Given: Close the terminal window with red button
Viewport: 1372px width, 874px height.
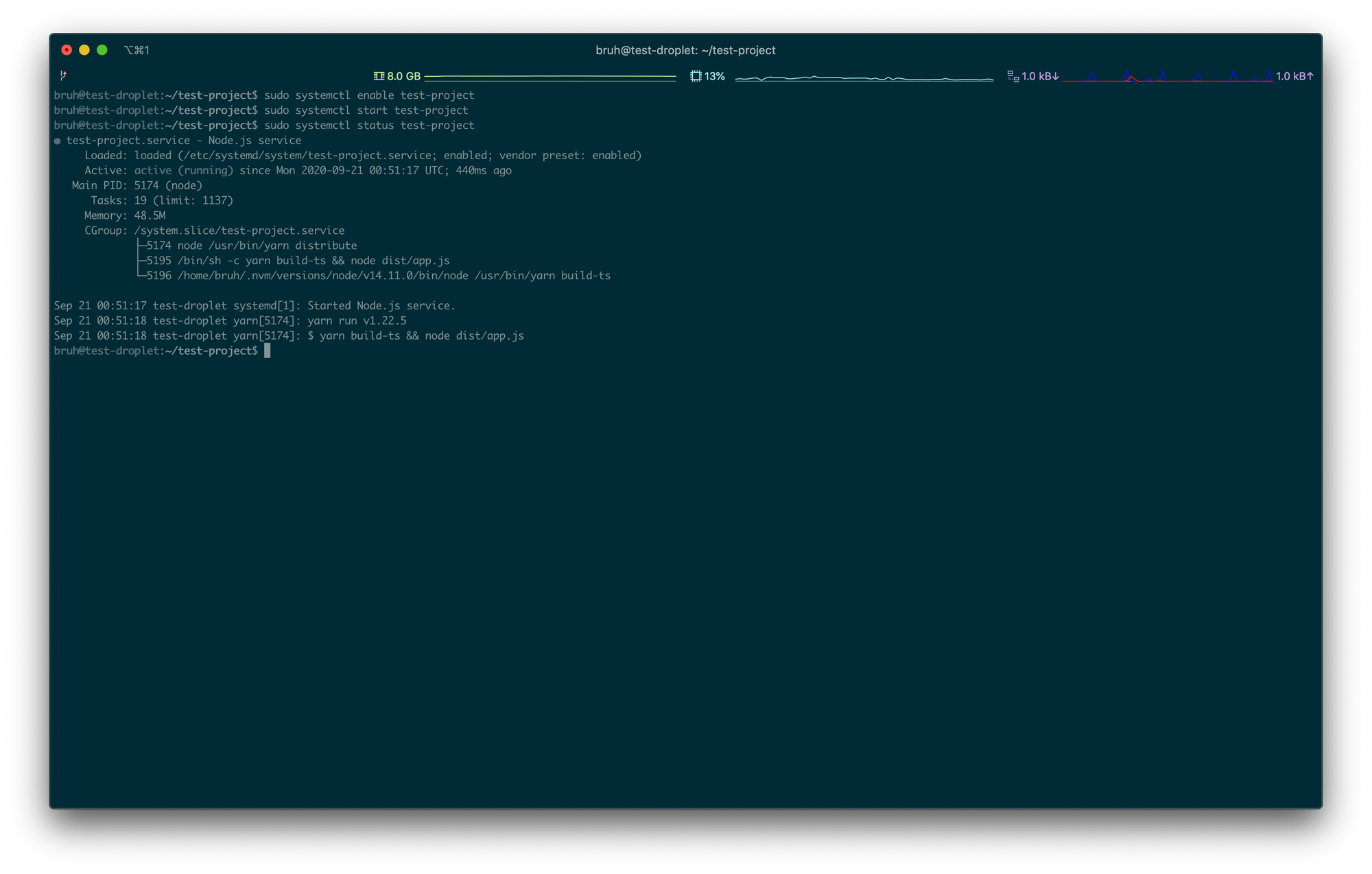Looking at the screenshot, I should tap(67, 50).
